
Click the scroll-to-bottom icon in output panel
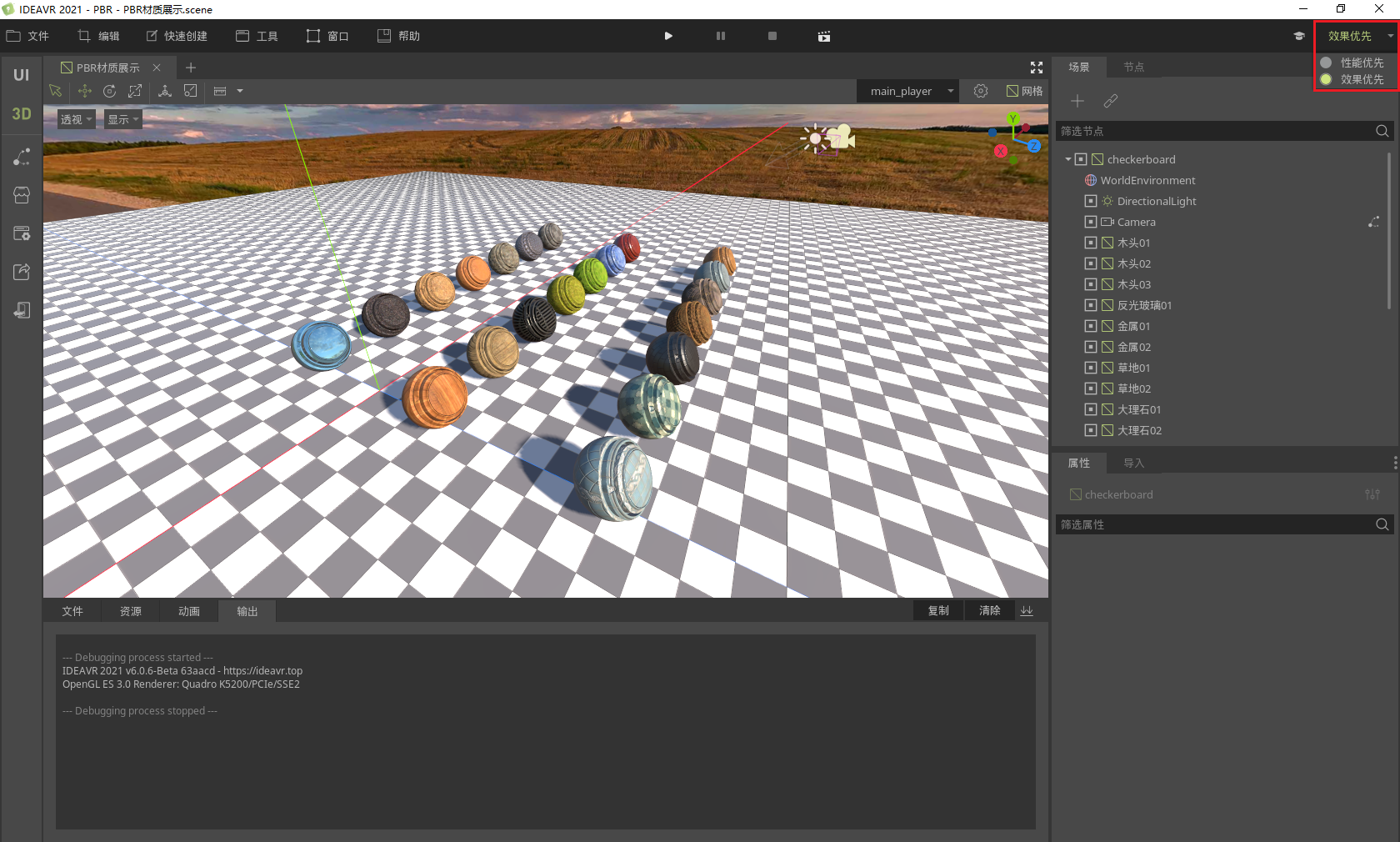coord(1027,611)
